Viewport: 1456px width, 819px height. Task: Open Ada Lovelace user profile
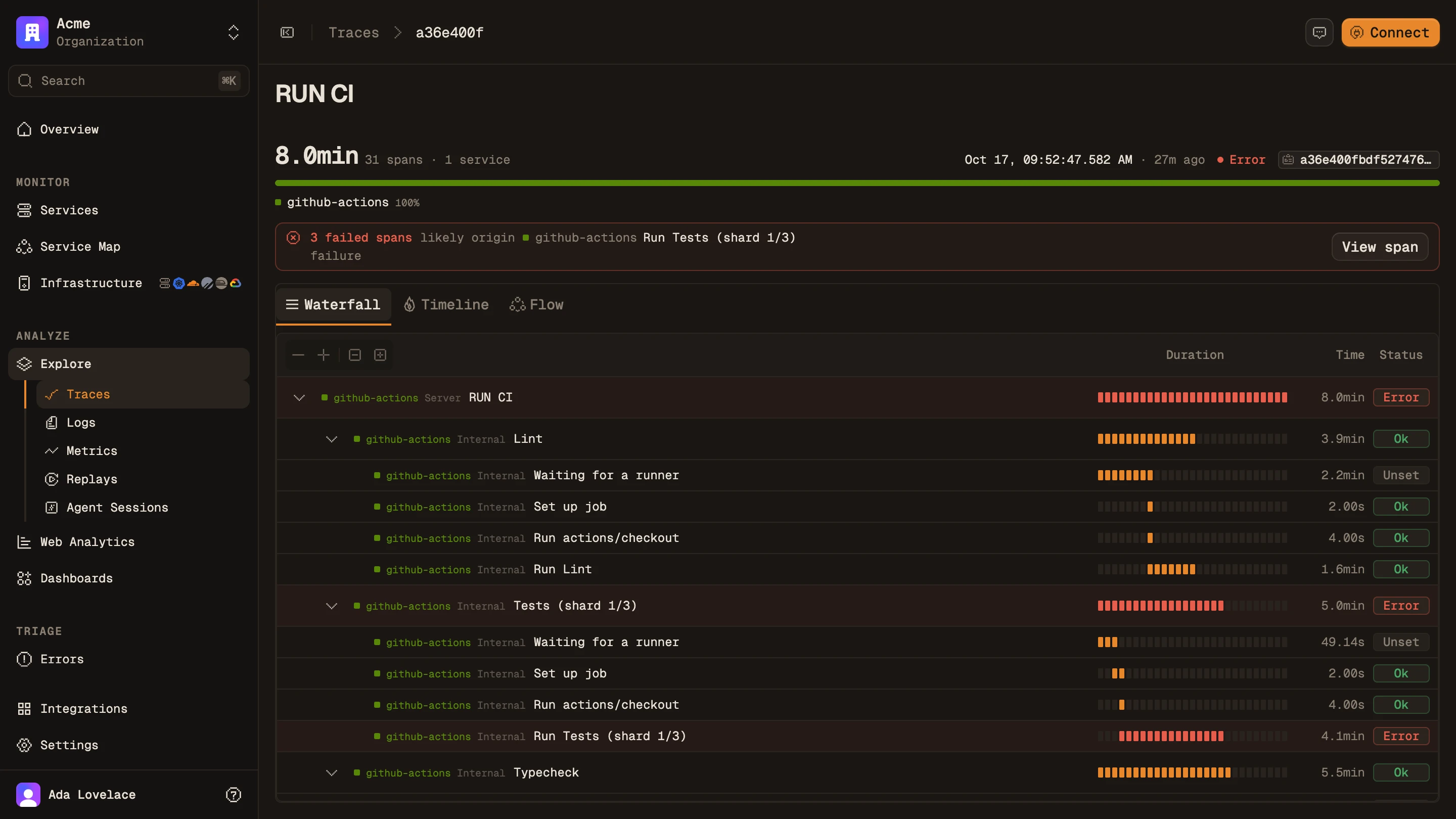point(76,795)
